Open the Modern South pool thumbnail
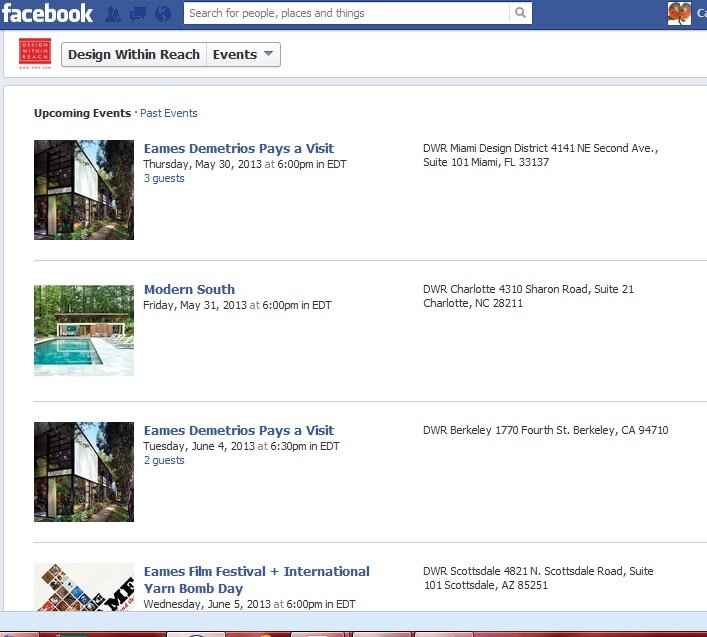Viewport: 707px width, 637px height. tap(84, 330)
